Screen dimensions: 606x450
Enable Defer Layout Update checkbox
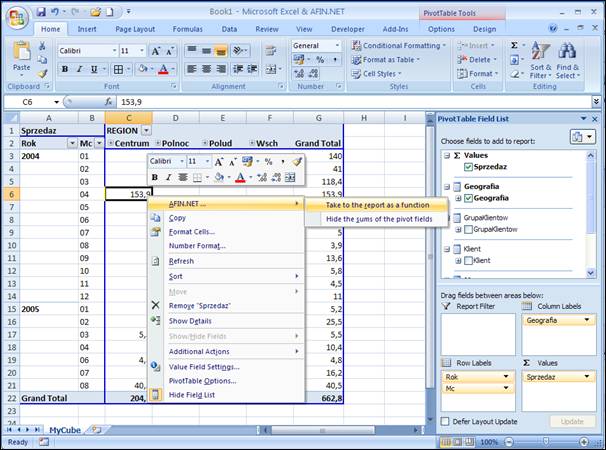[x=445, y=421]
